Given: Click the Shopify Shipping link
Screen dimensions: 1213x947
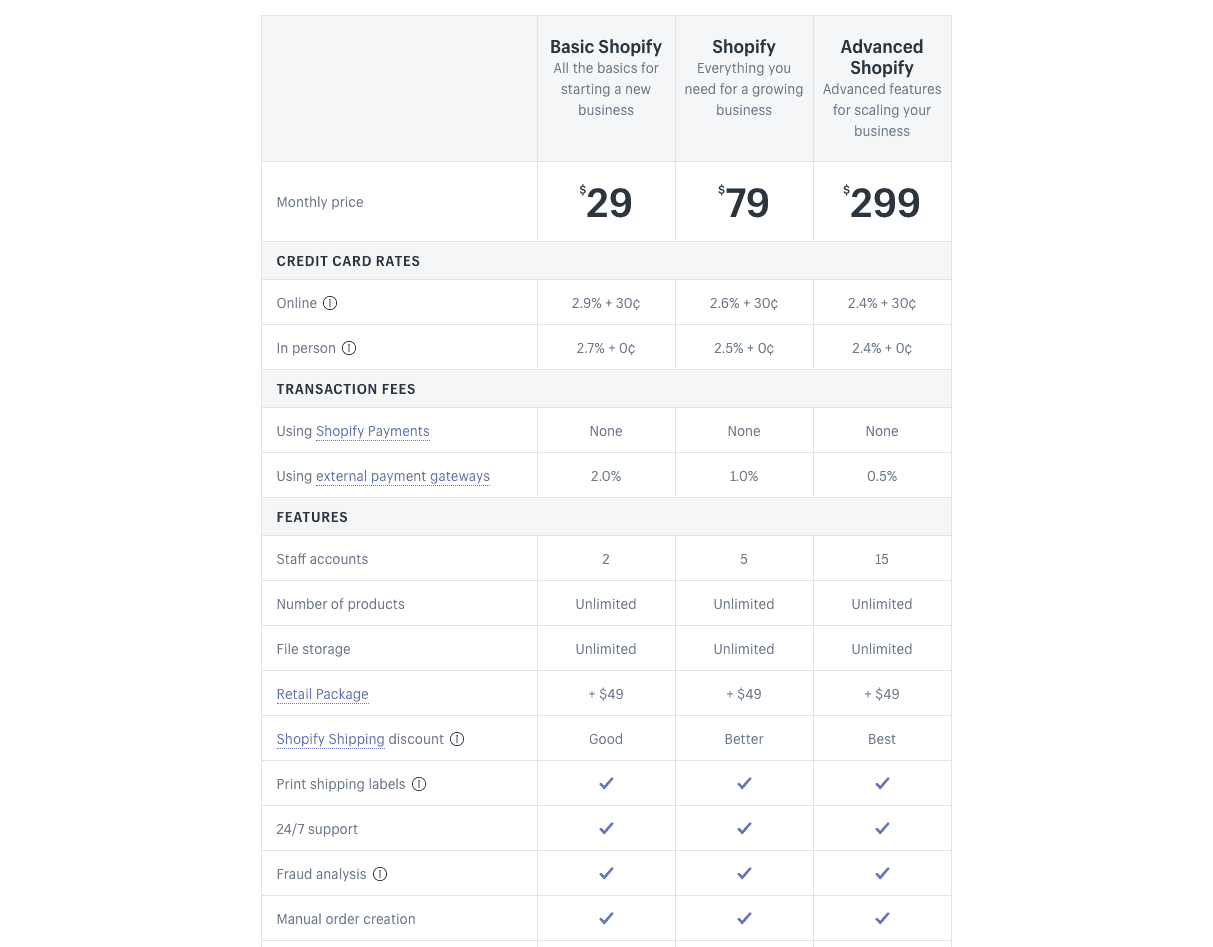Looking at the screenshot, I should (330, 739).
